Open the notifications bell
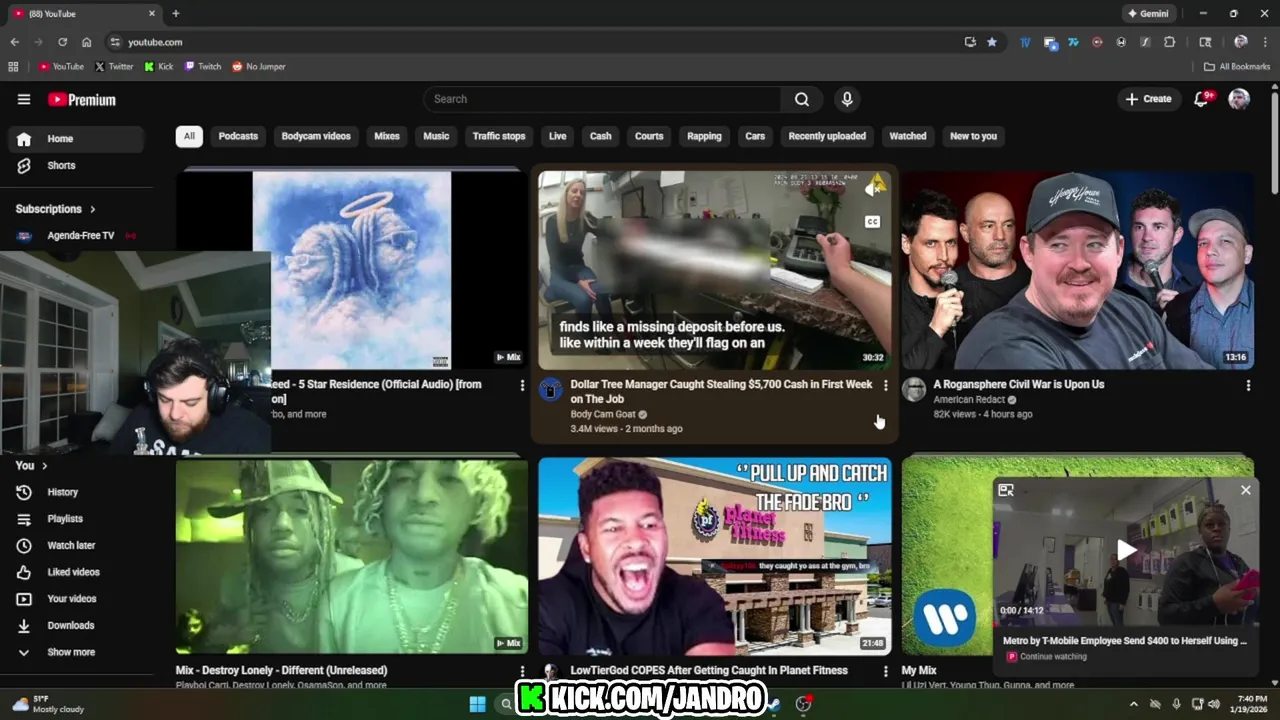Image resolution: width=1280 pixels, height=720 pixels. click(1202, 99)
